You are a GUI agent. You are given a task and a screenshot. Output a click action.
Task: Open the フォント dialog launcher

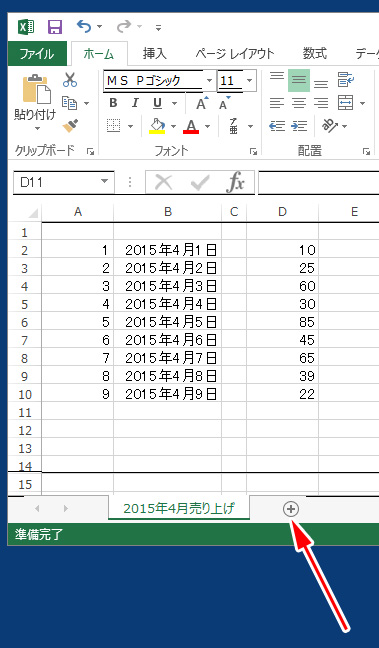[x=253, y=152]
